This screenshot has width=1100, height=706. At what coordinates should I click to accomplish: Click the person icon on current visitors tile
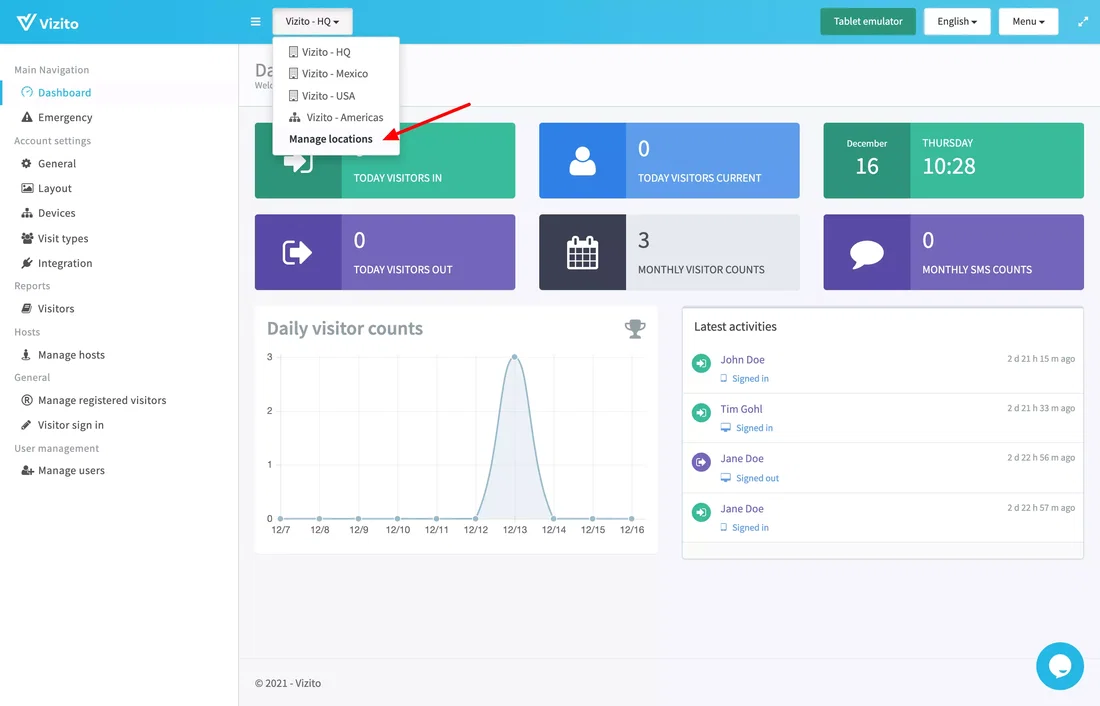[582, 161]
